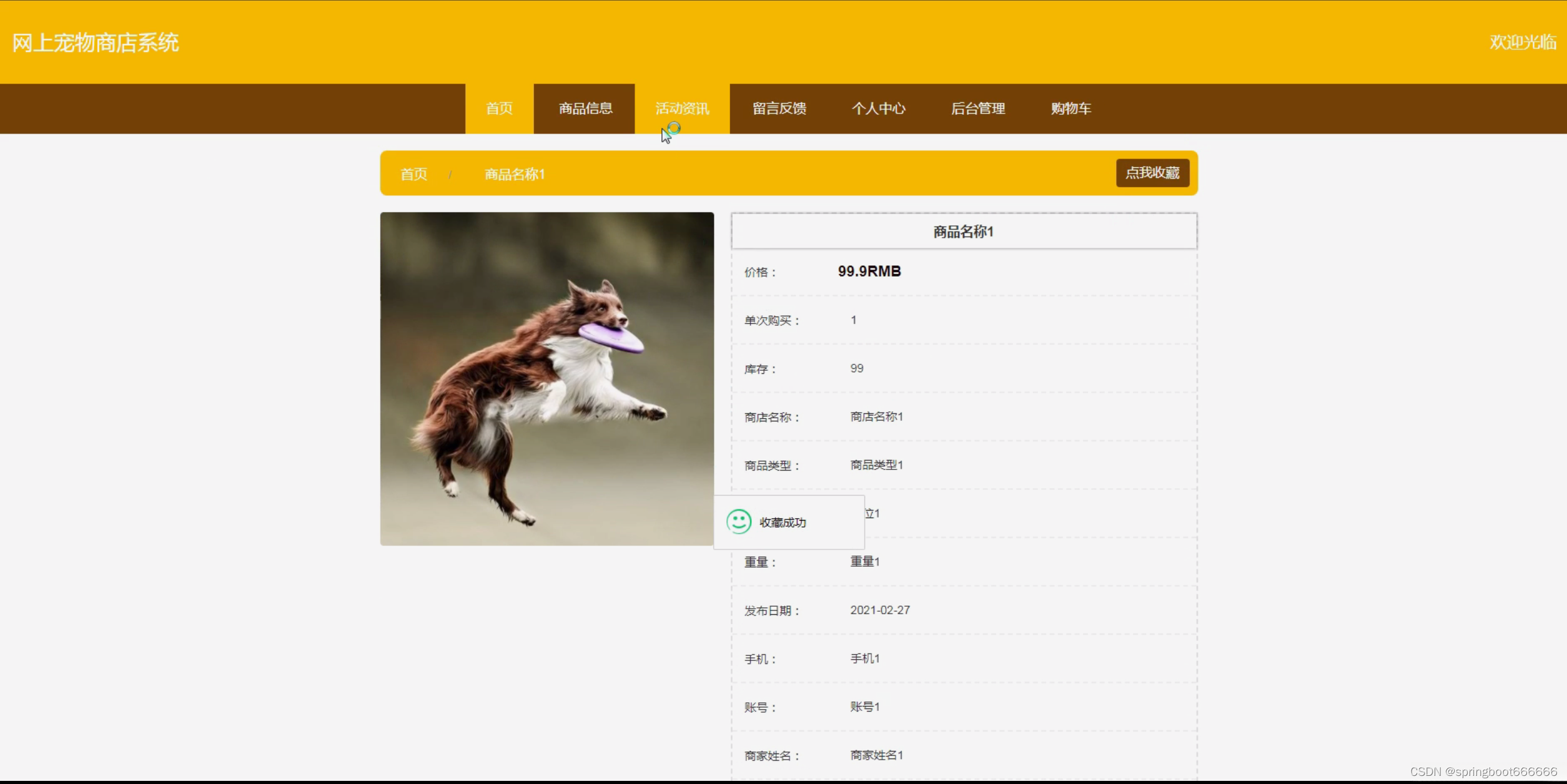Click the 欢迎光临 welcome text
Viewport: 1567px width, 784px height.
point(1522,42)
